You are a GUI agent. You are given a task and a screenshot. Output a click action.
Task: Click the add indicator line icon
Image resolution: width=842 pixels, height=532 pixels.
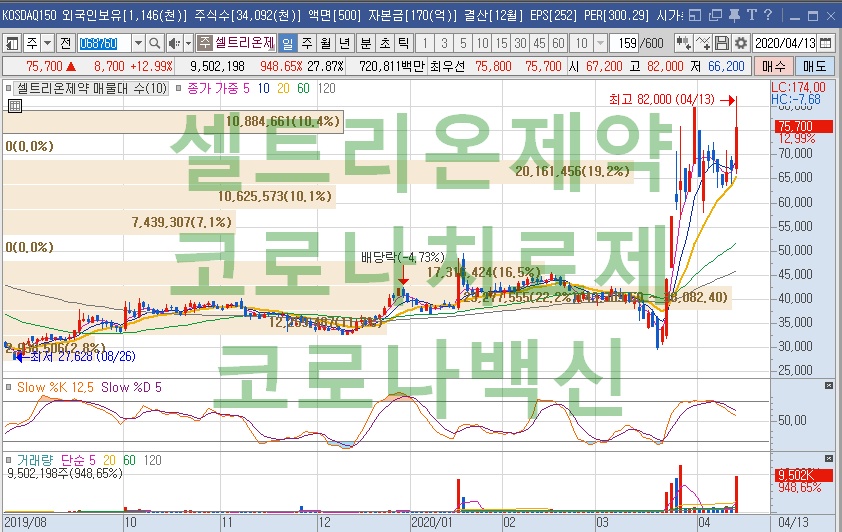[702, 43]
